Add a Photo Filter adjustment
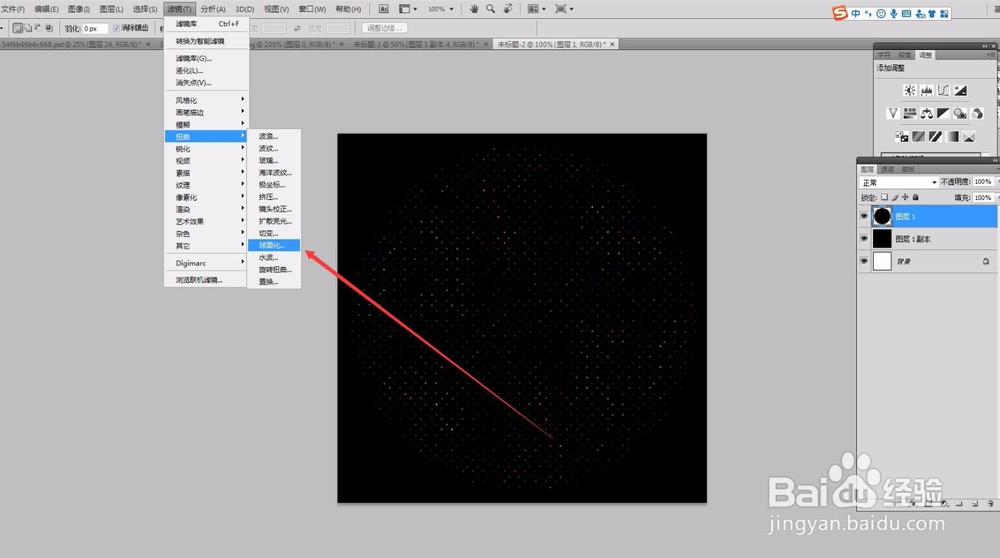Image resolution: width=1000 pixels, height=558 pixels. [x=960, y=114]
